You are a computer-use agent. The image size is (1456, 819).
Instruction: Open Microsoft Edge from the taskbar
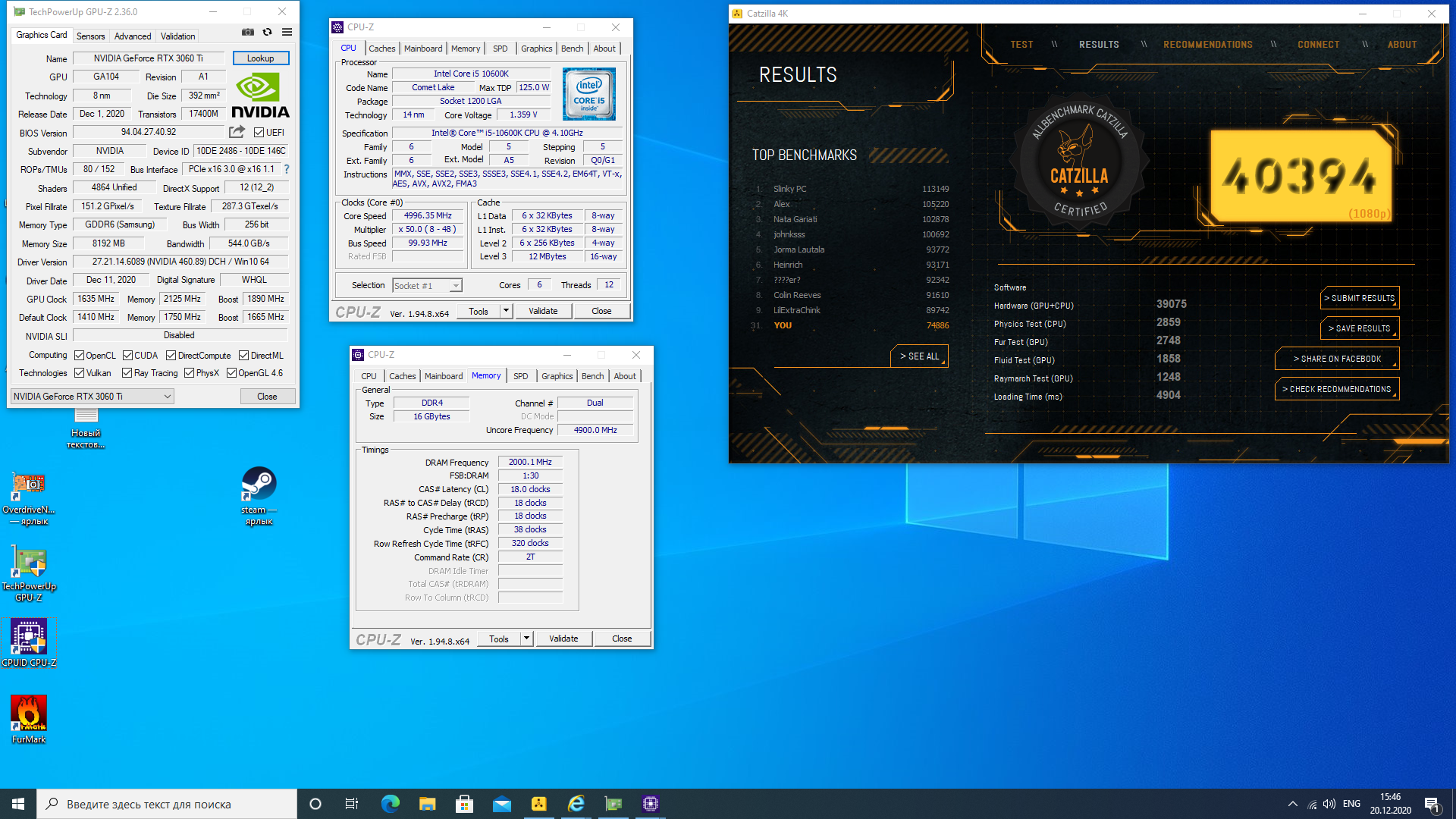(x=390, y=804)
